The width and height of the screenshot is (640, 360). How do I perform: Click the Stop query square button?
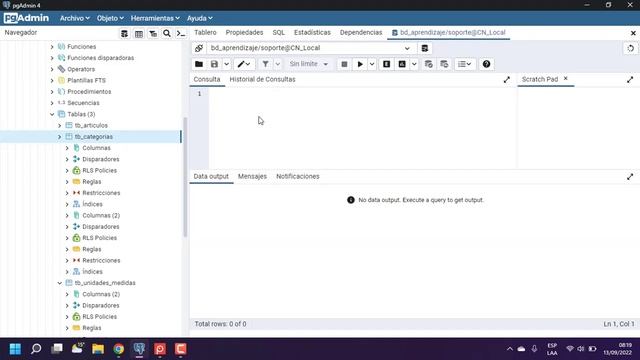tap(344, 64)
